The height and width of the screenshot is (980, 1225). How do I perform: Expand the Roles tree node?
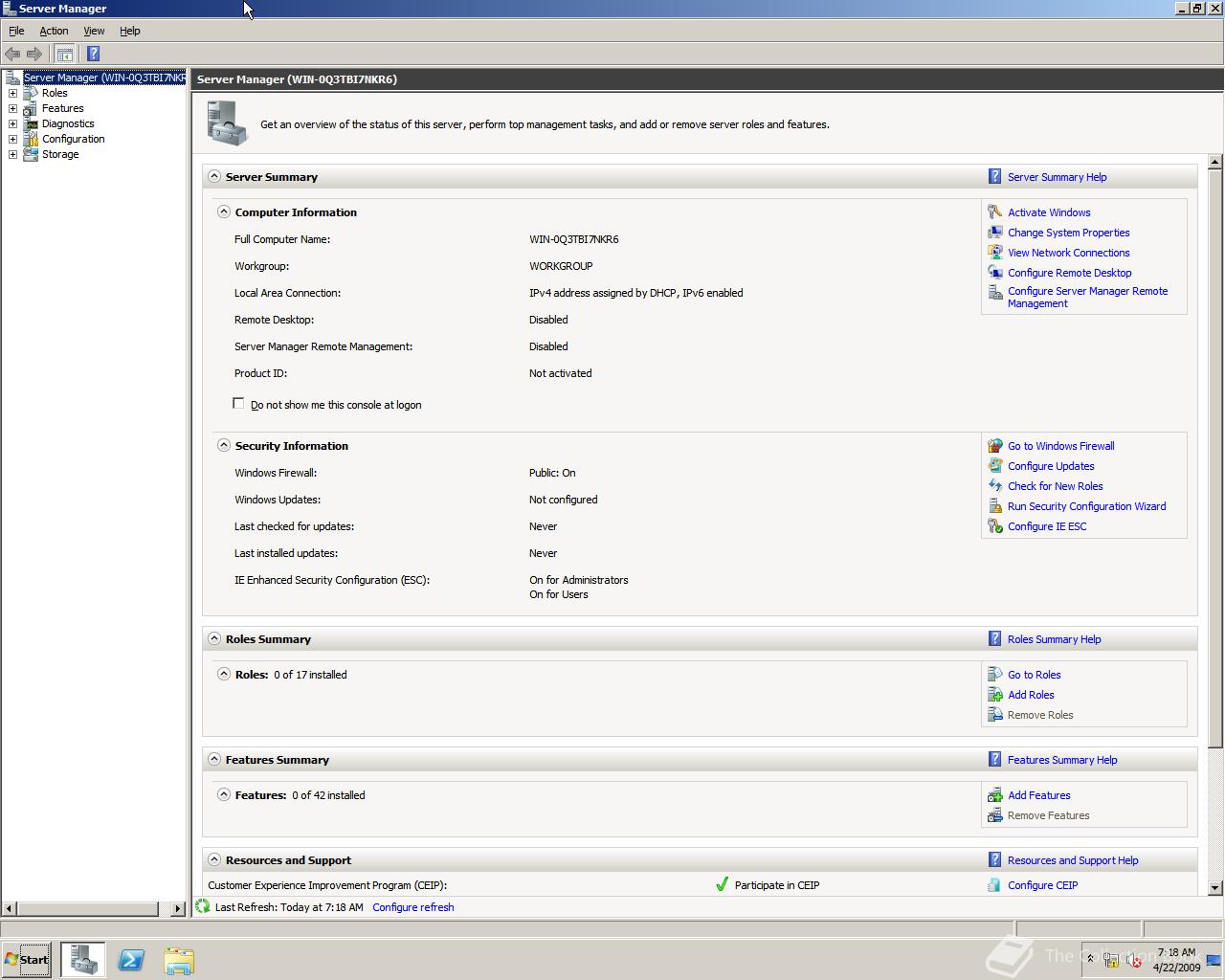12,93
